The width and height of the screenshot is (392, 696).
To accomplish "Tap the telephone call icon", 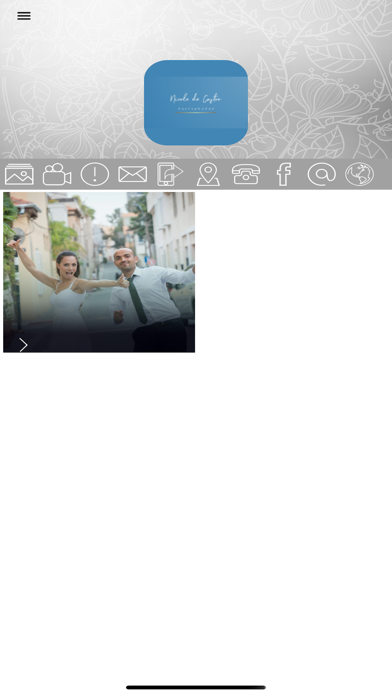I will pyautogui.click(x=246, y=174).
